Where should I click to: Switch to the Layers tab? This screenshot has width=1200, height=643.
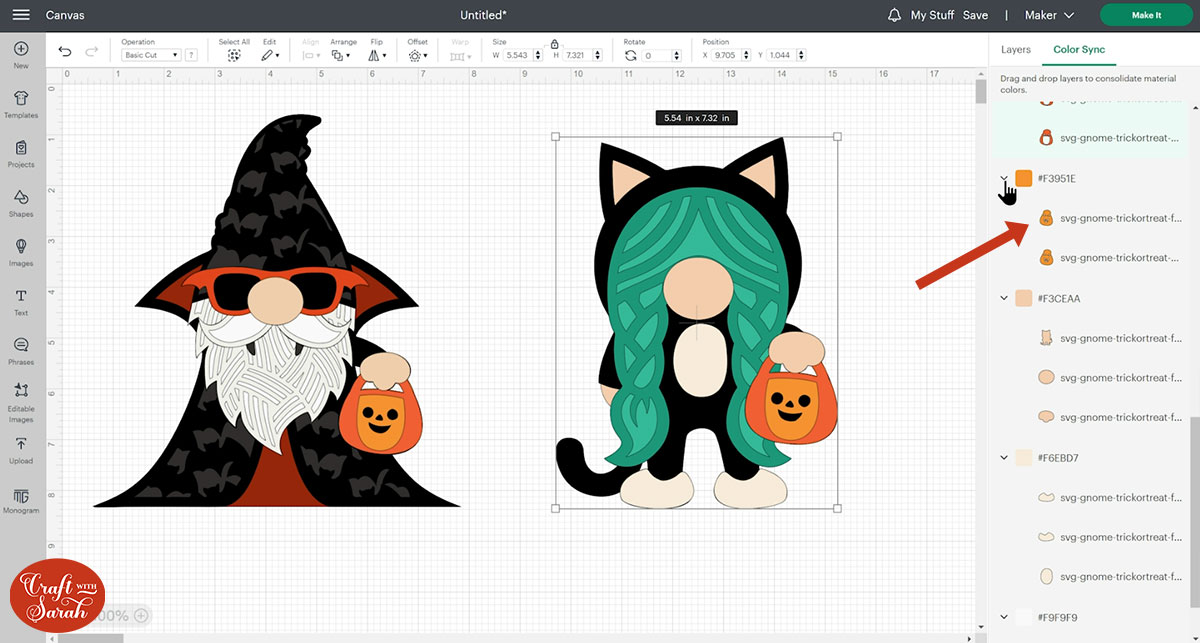coord(1015,49)
